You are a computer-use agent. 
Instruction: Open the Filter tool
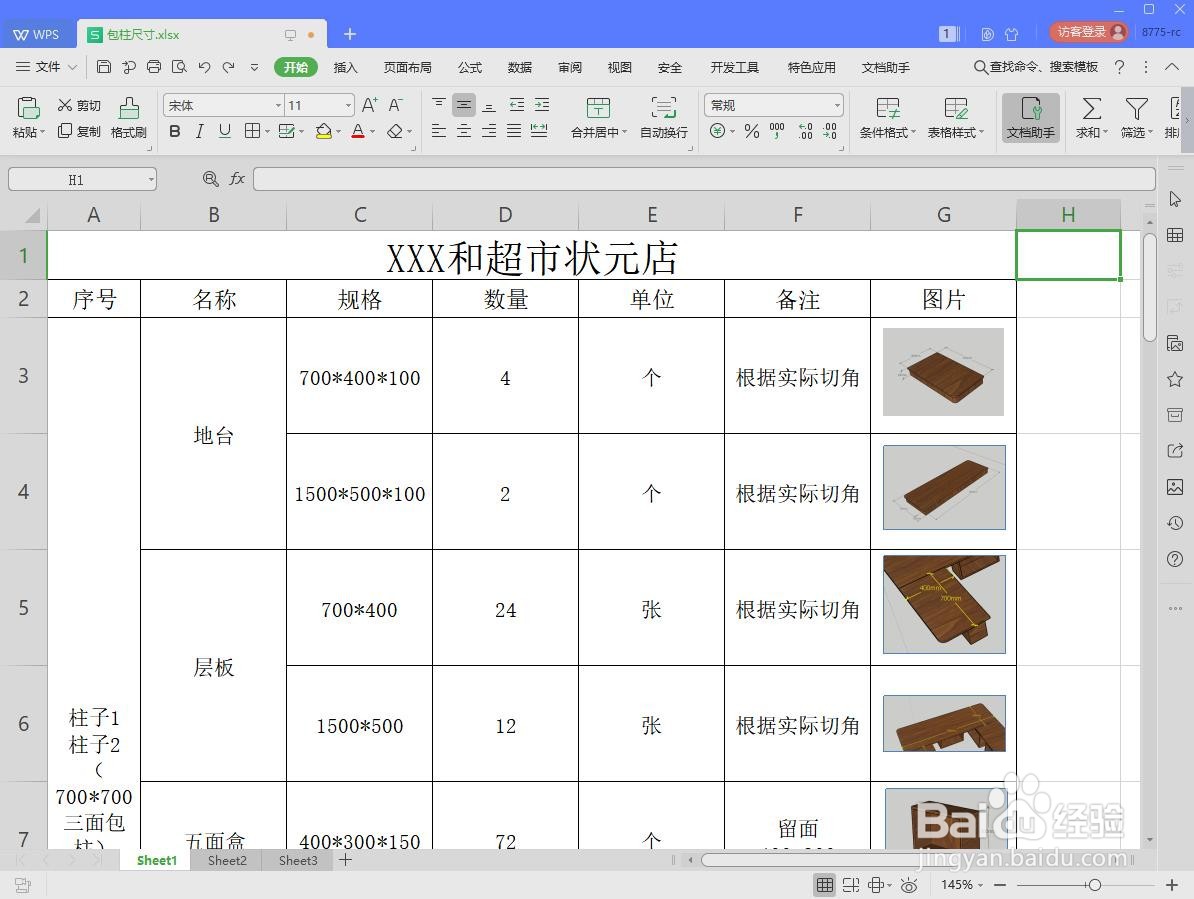click(1136, 117)
